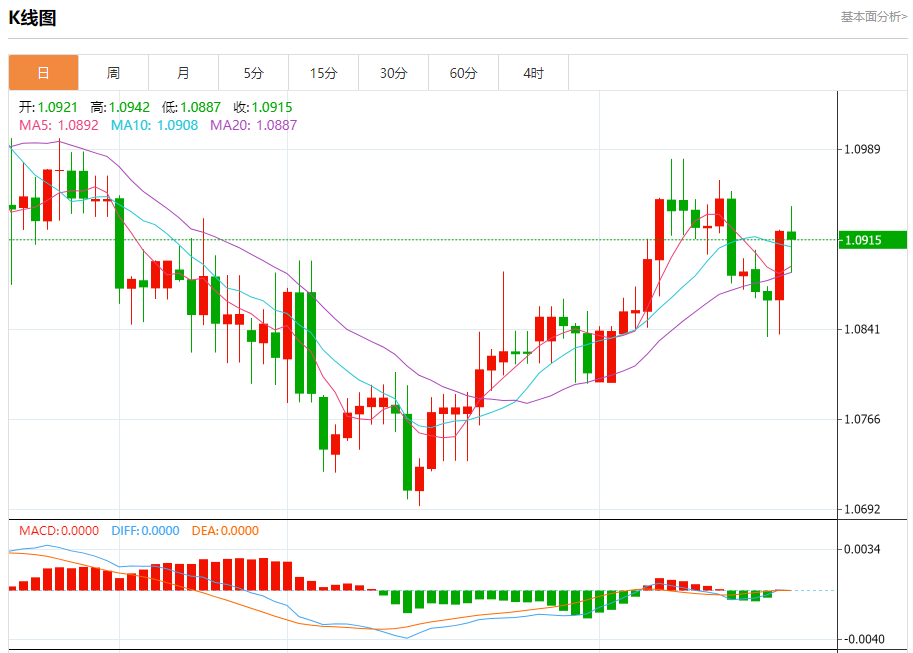The image size is (913, 653).
Task: Click the MA5: 1.0892 indicator text
Action: (59, 125)
